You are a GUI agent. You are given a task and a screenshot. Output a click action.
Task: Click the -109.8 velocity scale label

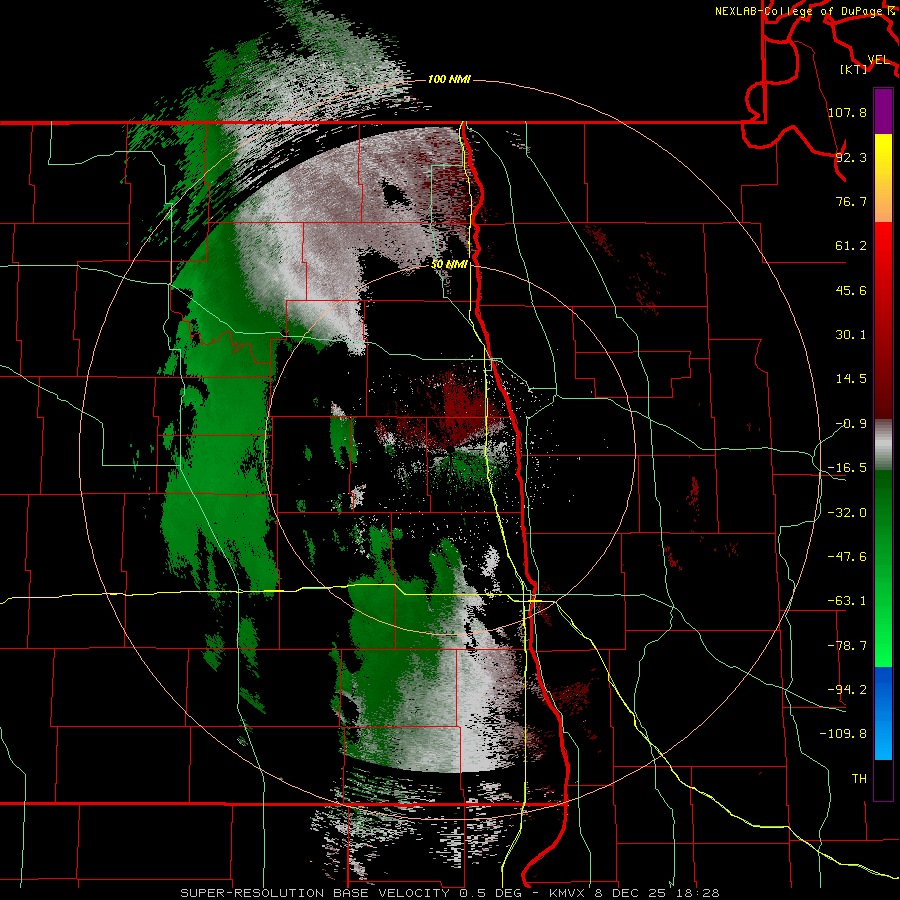(x=843, y=734)
